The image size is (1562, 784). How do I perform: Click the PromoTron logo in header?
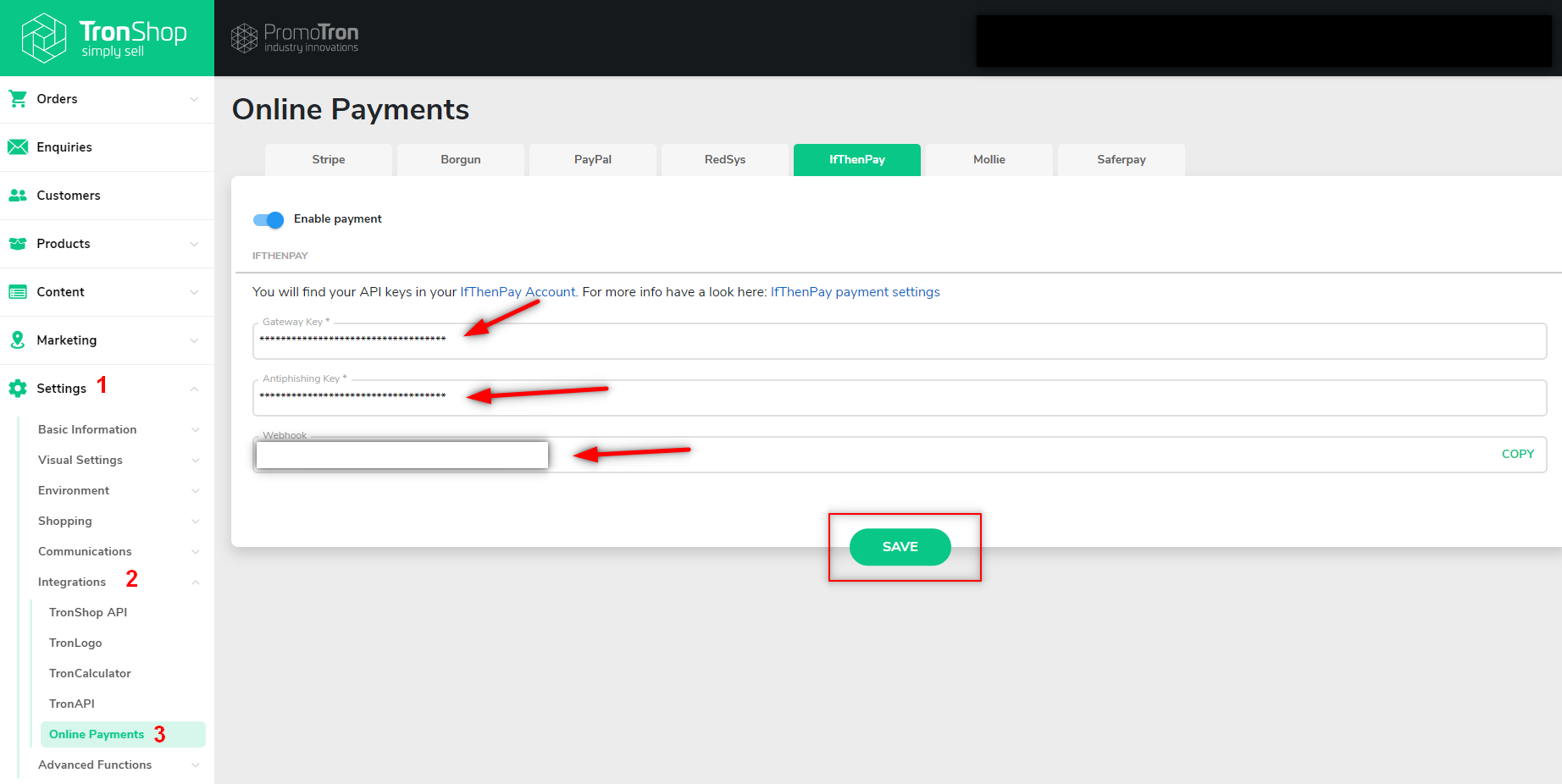point(295,38)
